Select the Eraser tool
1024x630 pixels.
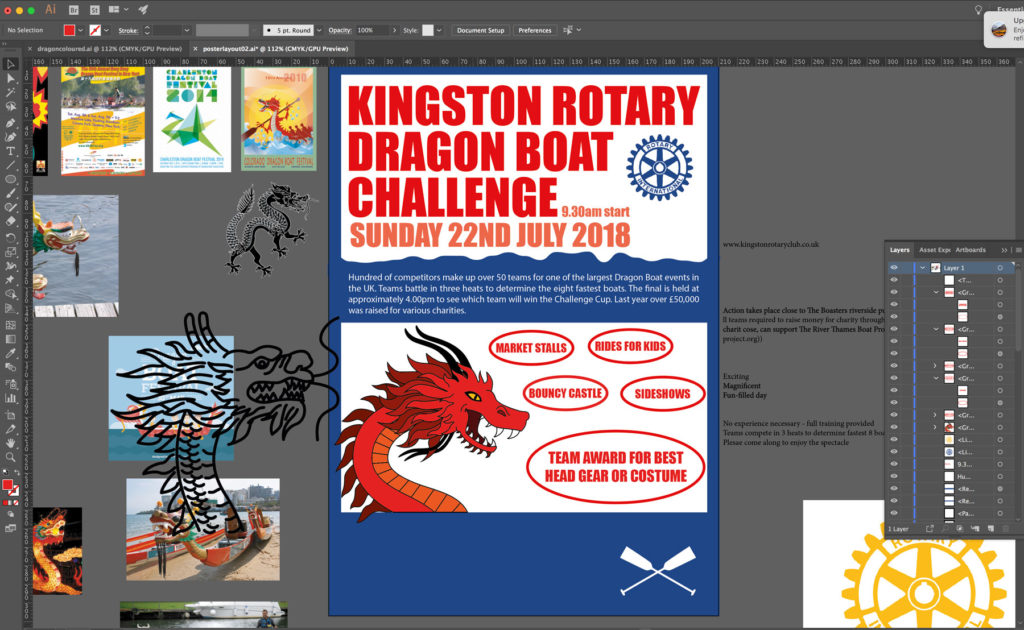point(10,222)
